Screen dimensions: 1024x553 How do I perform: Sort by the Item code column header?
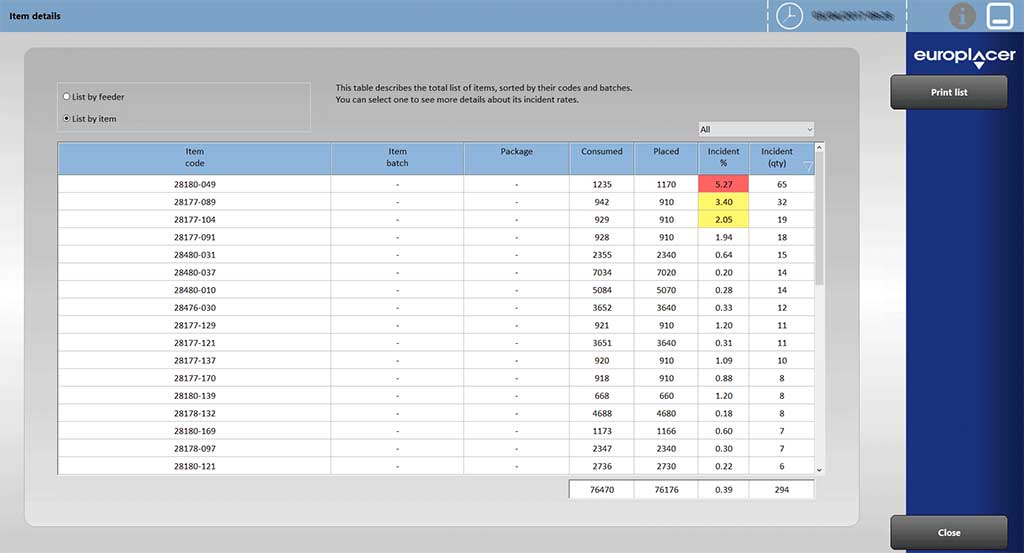[x=194, y=158]
